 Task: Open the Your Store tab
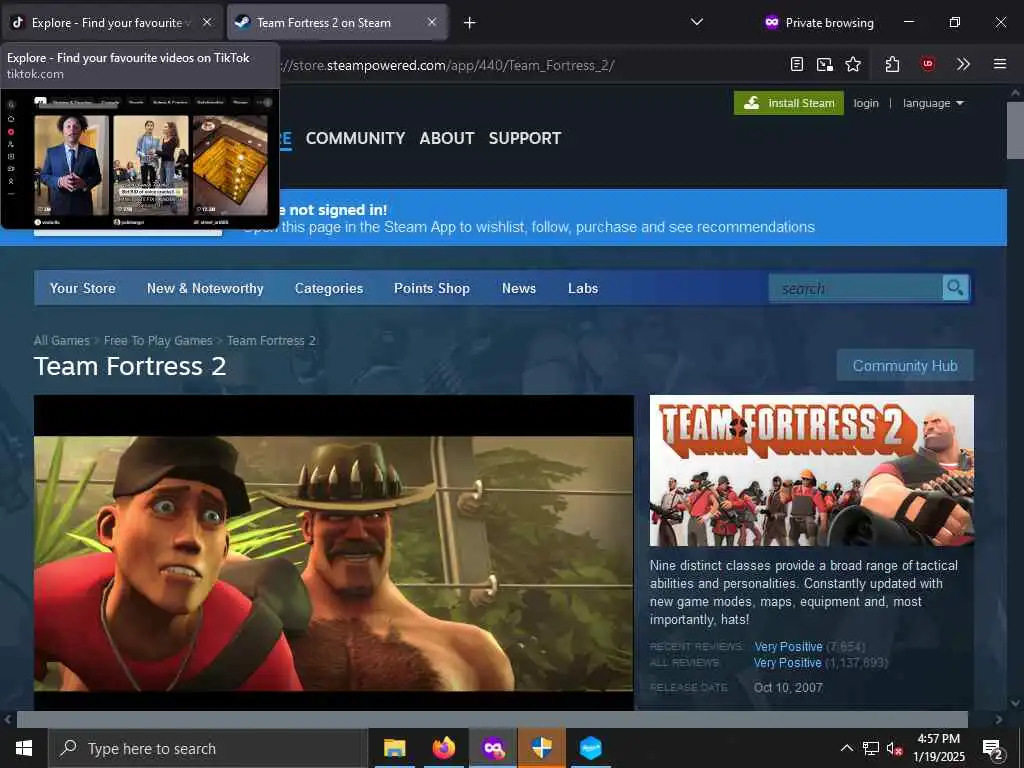82,288
